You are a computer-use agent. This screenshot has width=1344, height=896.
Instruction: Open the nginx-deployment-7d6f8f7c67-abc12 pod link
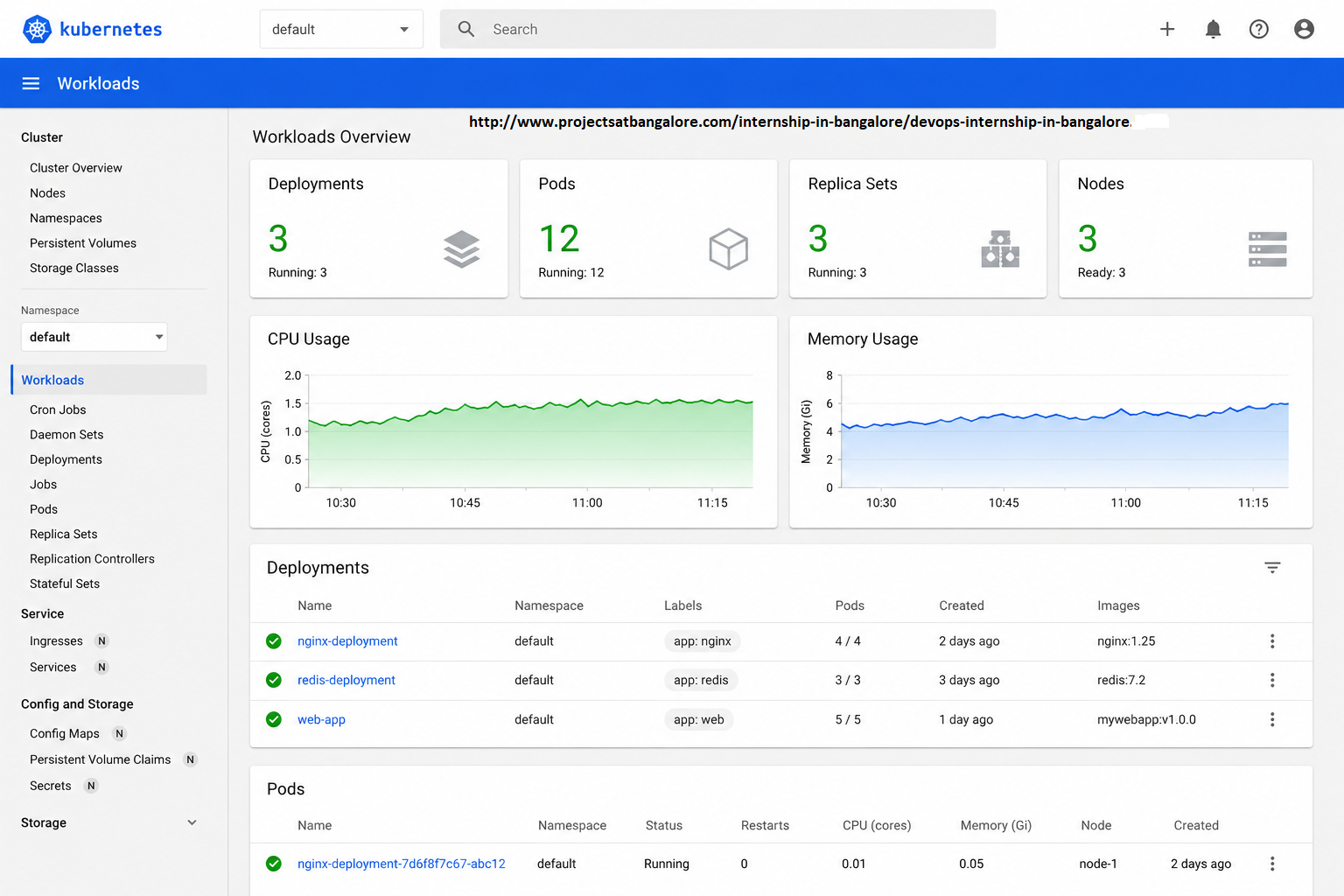[x=402, y=864]
